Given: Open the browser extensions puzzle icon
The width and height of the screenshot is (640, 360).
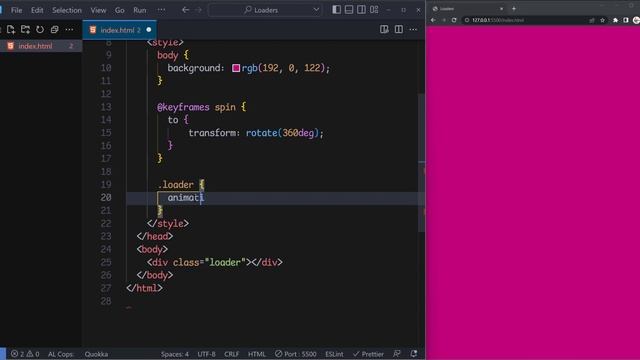Looking at the screenshot, I should click(616, 20).
